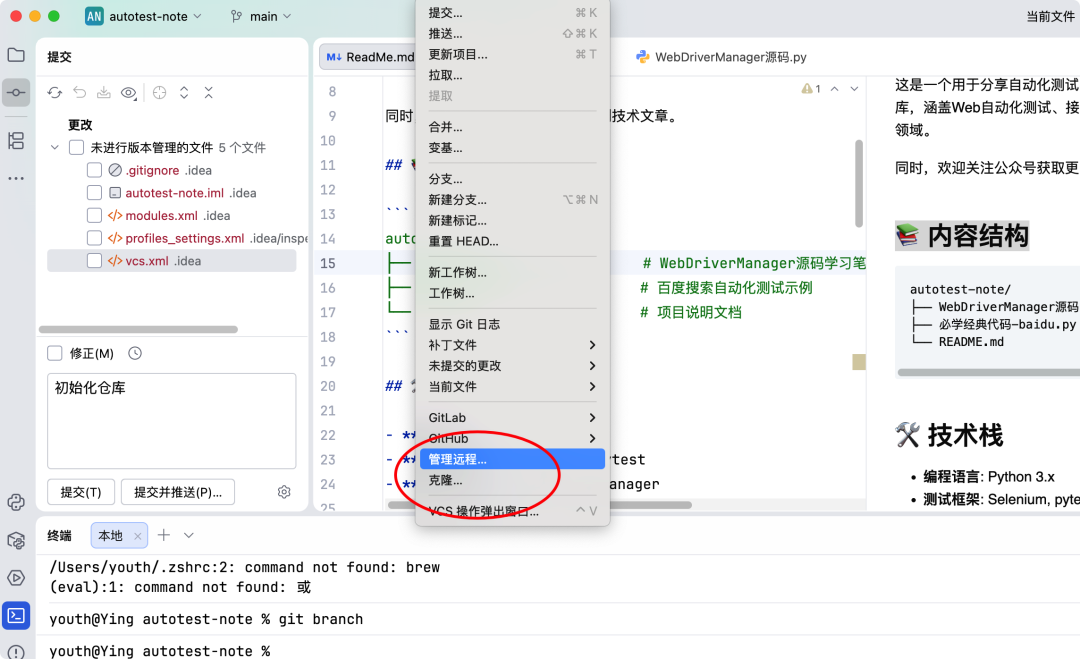Choose 提交... menu item

512,12
